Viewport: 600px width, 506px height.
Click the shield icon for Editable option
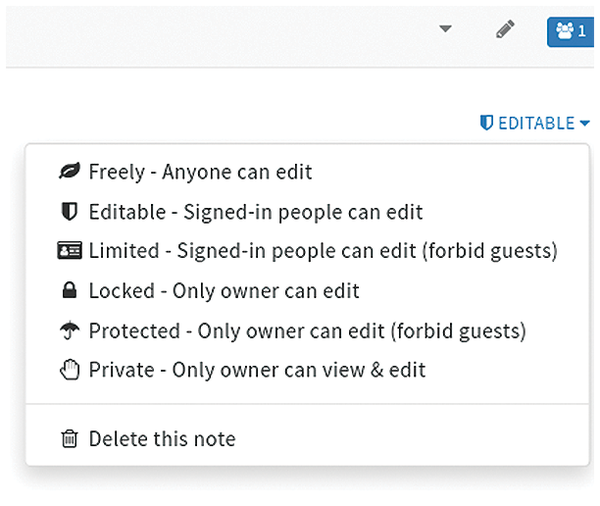(69, 211)
